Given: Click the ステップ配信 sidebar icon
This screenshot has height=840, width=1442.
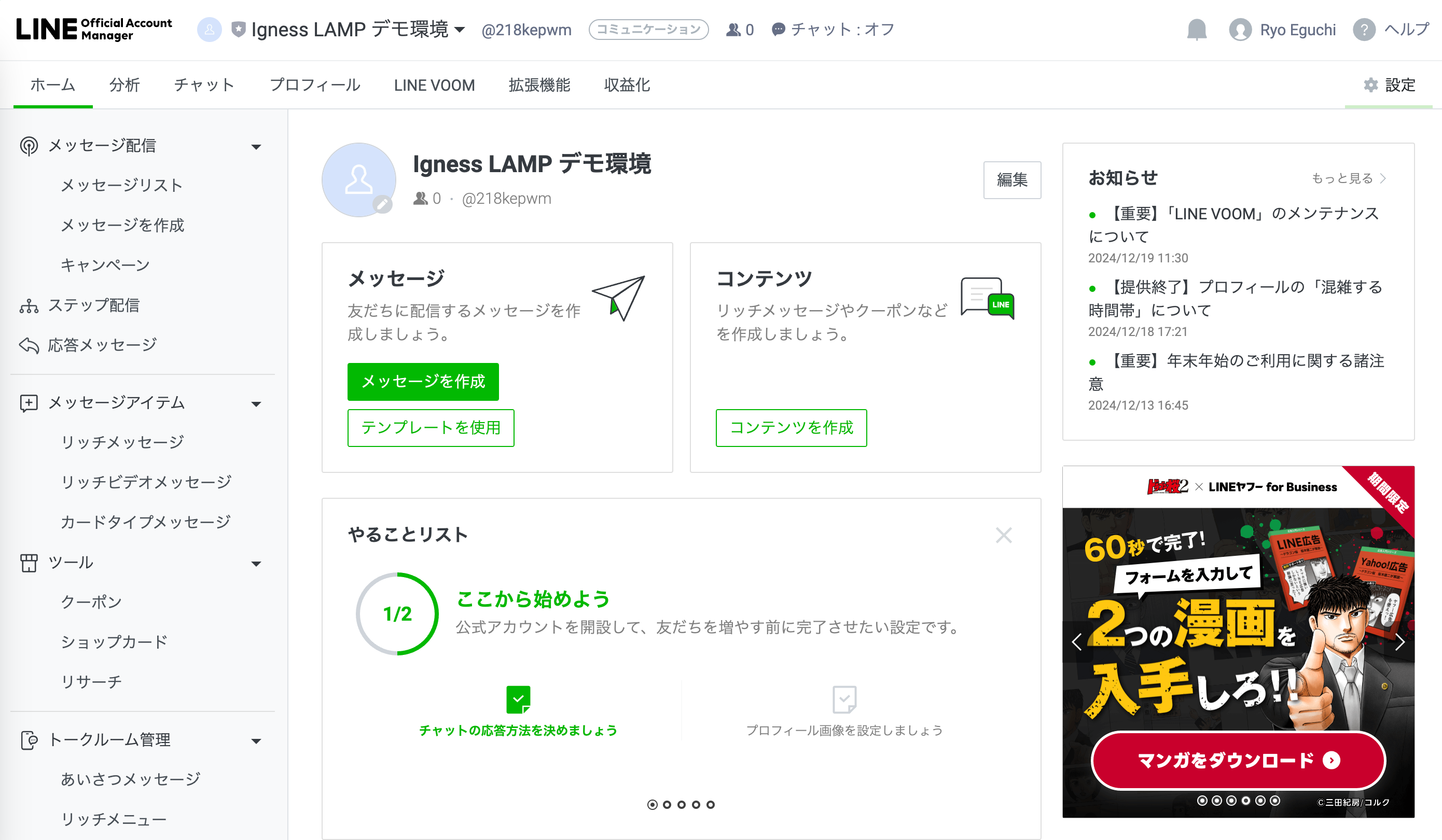Looking at the screenshot, I should click(29, 306).
